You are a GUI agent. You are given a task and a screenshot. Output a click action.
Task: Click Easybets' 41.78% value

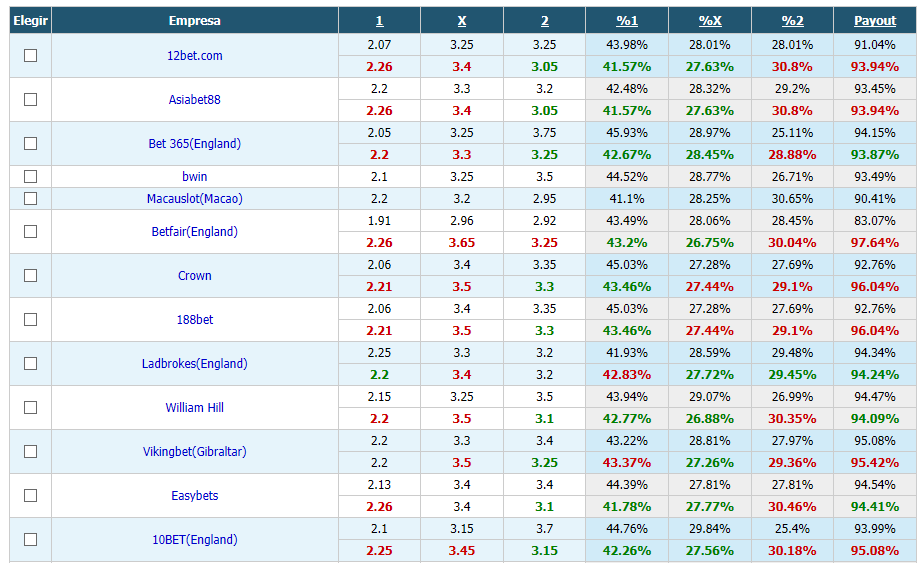click(x=627, y=506)
